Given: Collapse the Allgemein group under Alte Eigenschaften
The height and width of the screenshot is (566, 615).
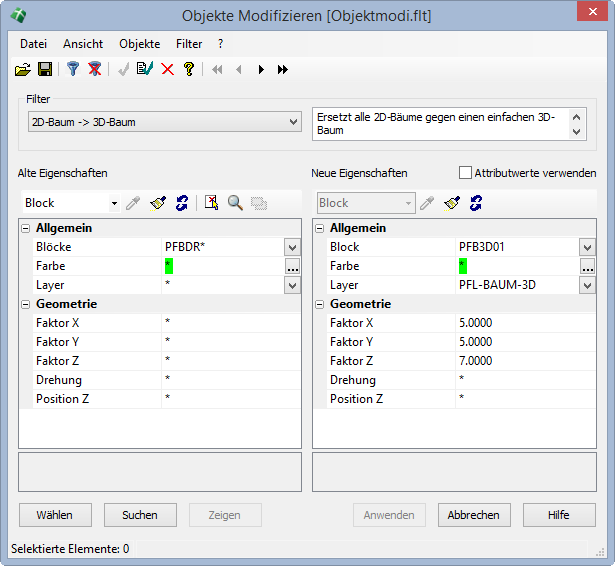Looking at the screenshot, I should click(x=25, y=228).
